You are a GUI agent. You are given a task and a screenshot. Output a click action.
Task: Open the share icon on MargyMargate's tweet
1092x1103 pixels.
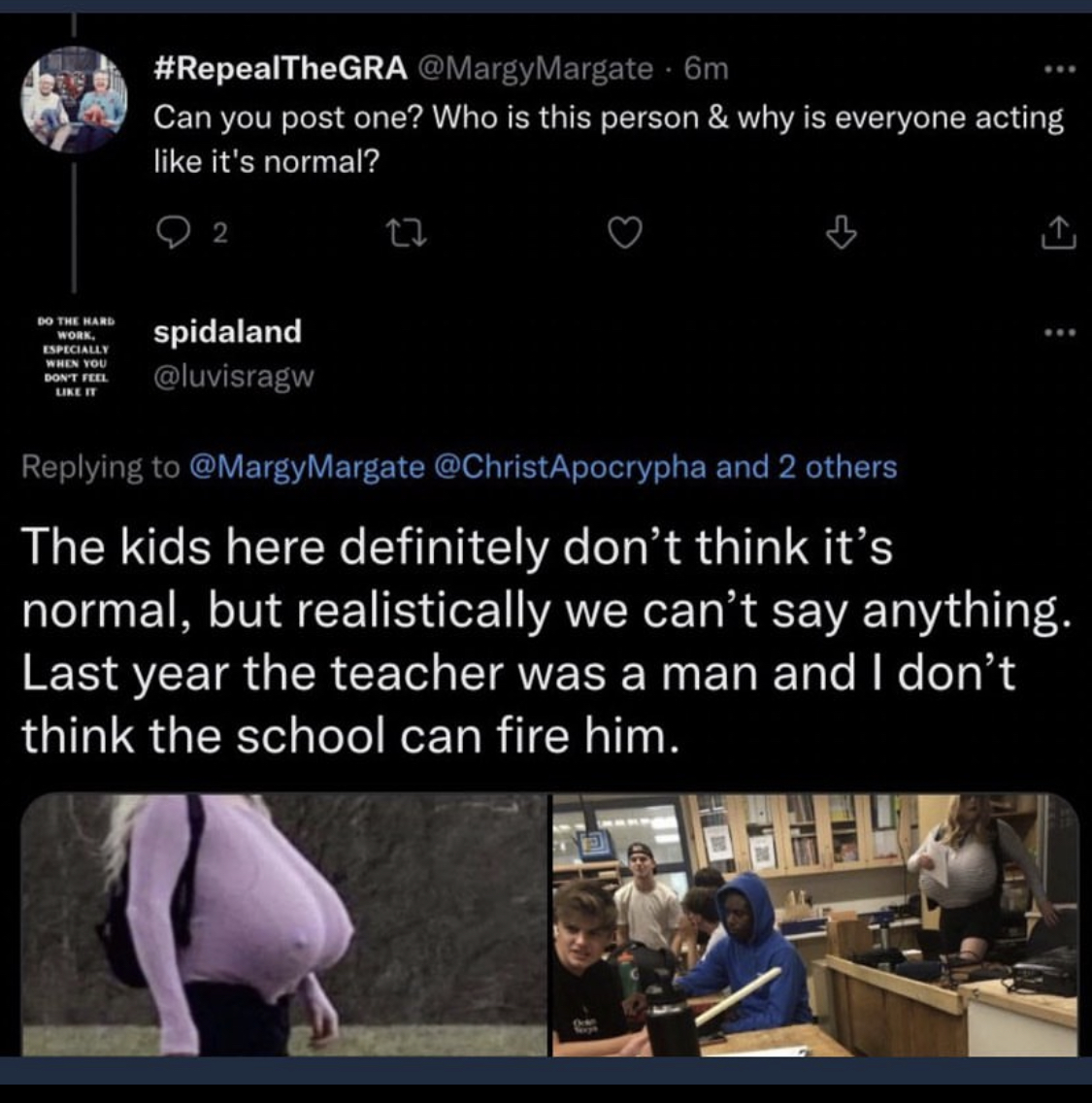[1058, 233]
